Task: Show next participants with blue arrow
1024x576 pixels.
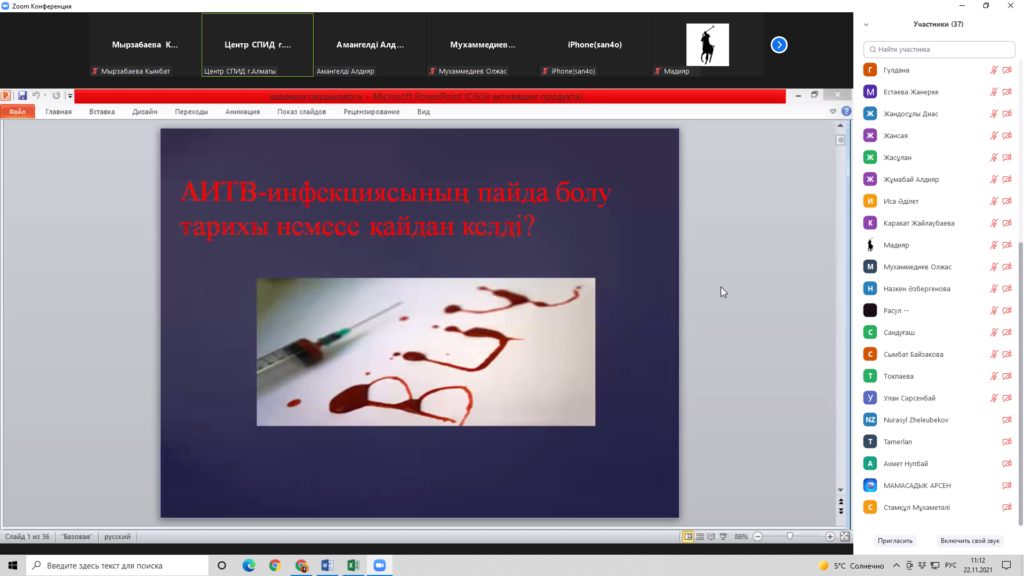Action: point(779,45)
